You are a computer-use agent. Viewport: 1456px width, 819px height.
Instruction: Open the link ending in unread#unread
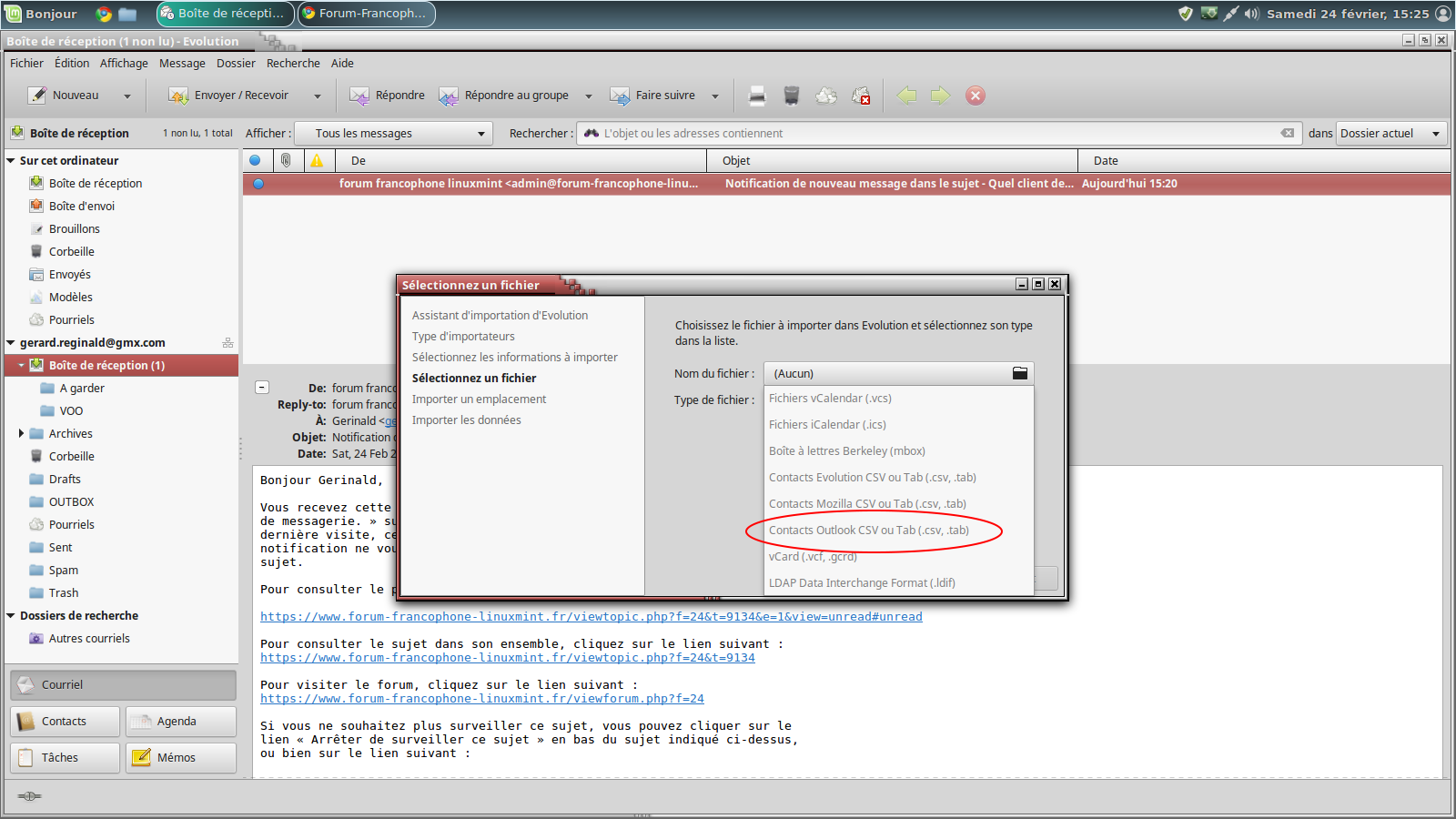coord(591,617)
